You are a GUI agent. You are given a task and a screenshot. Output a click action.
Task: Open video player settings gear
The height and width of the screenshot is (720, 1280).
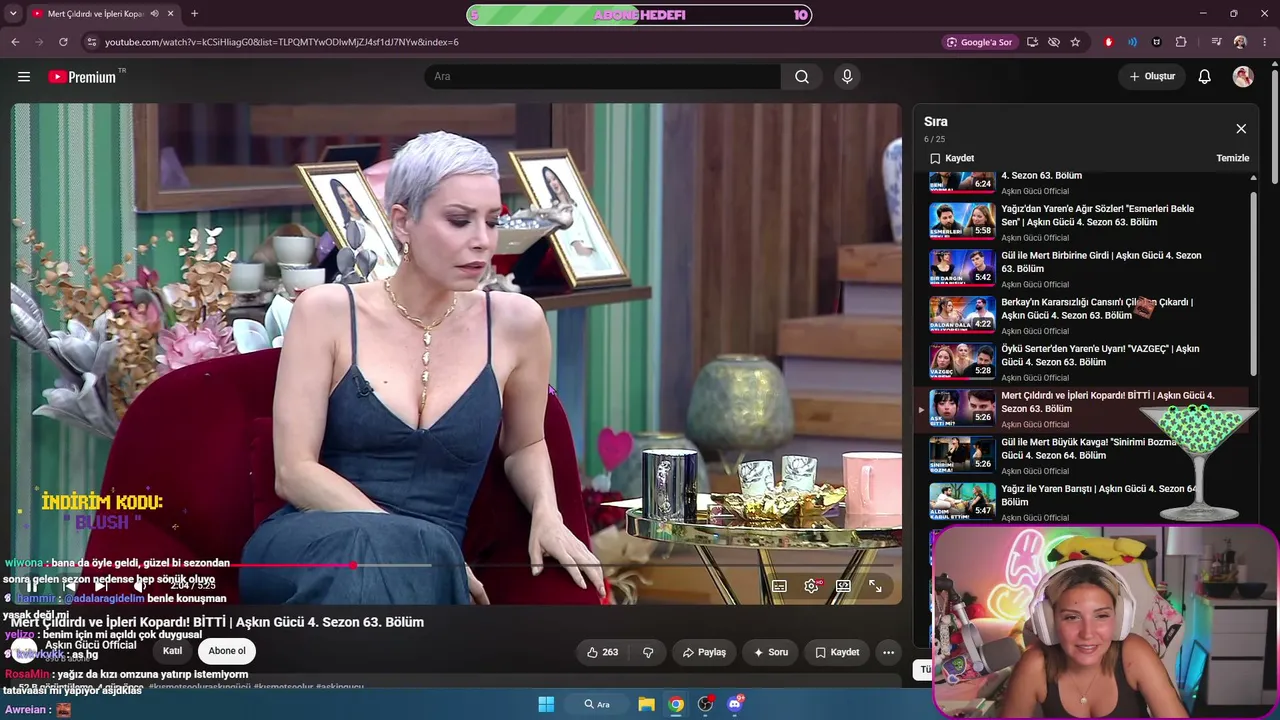point(811,586)
